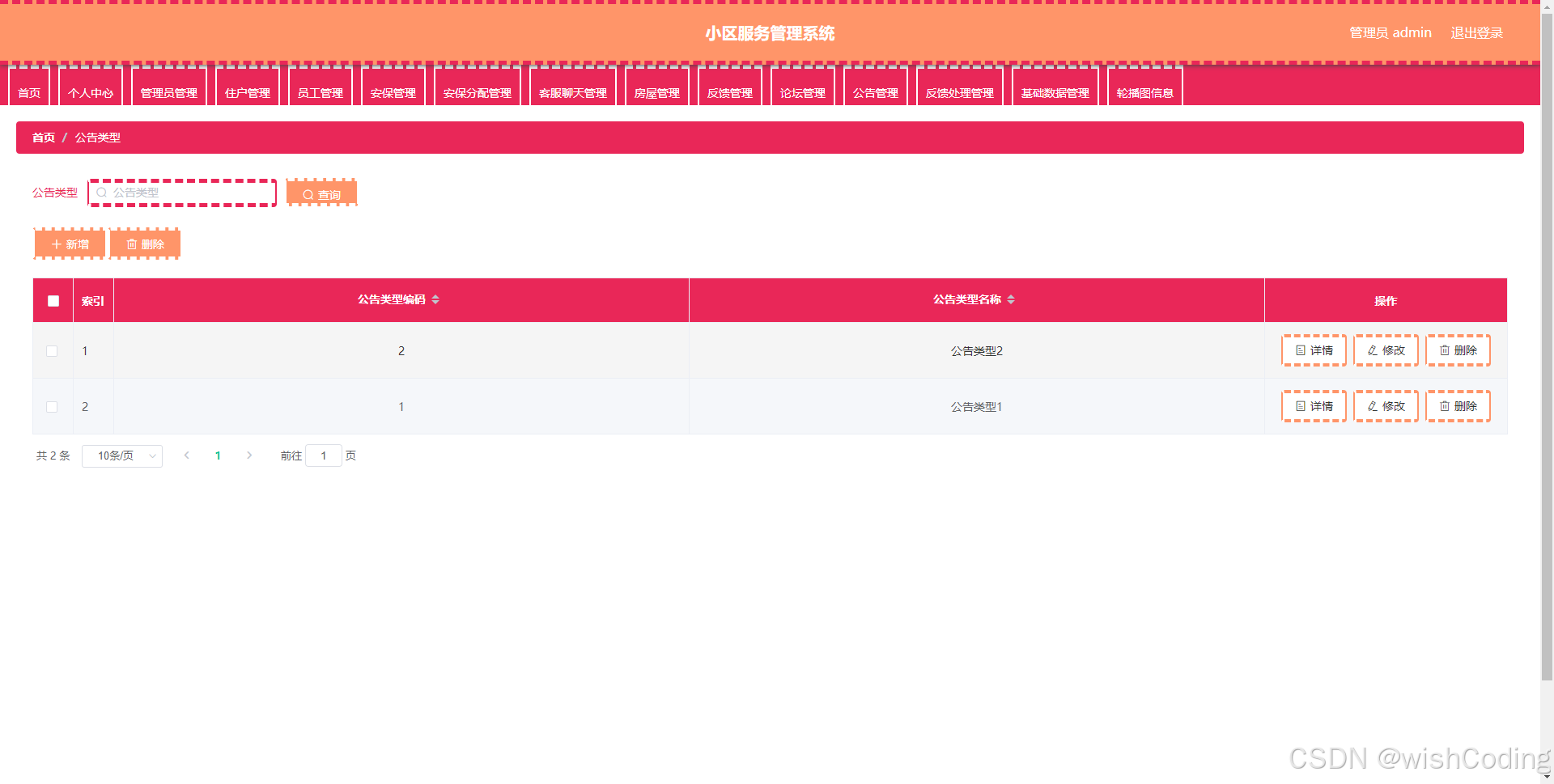
Task: Click the page vertical scrollbar
Action: point(1547,348)
